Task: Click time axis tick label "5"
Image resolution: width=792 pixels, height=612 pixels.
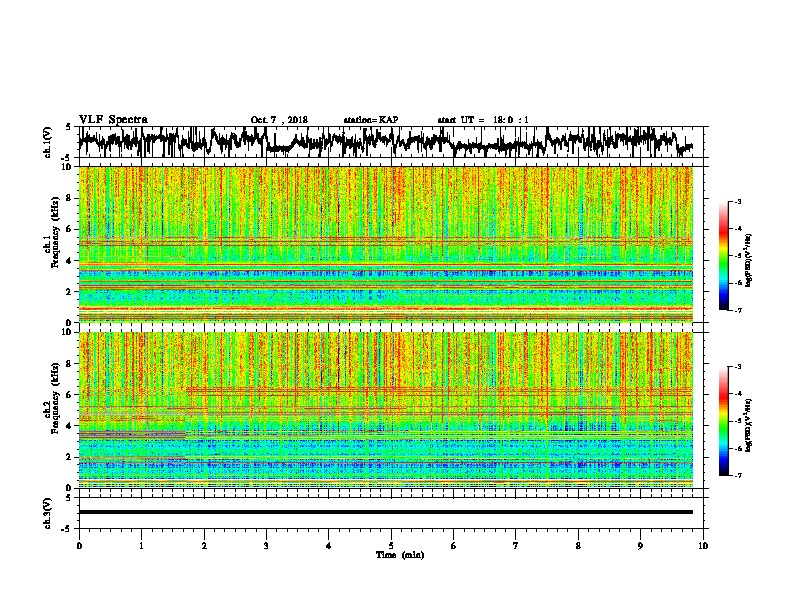Action: 391,546
